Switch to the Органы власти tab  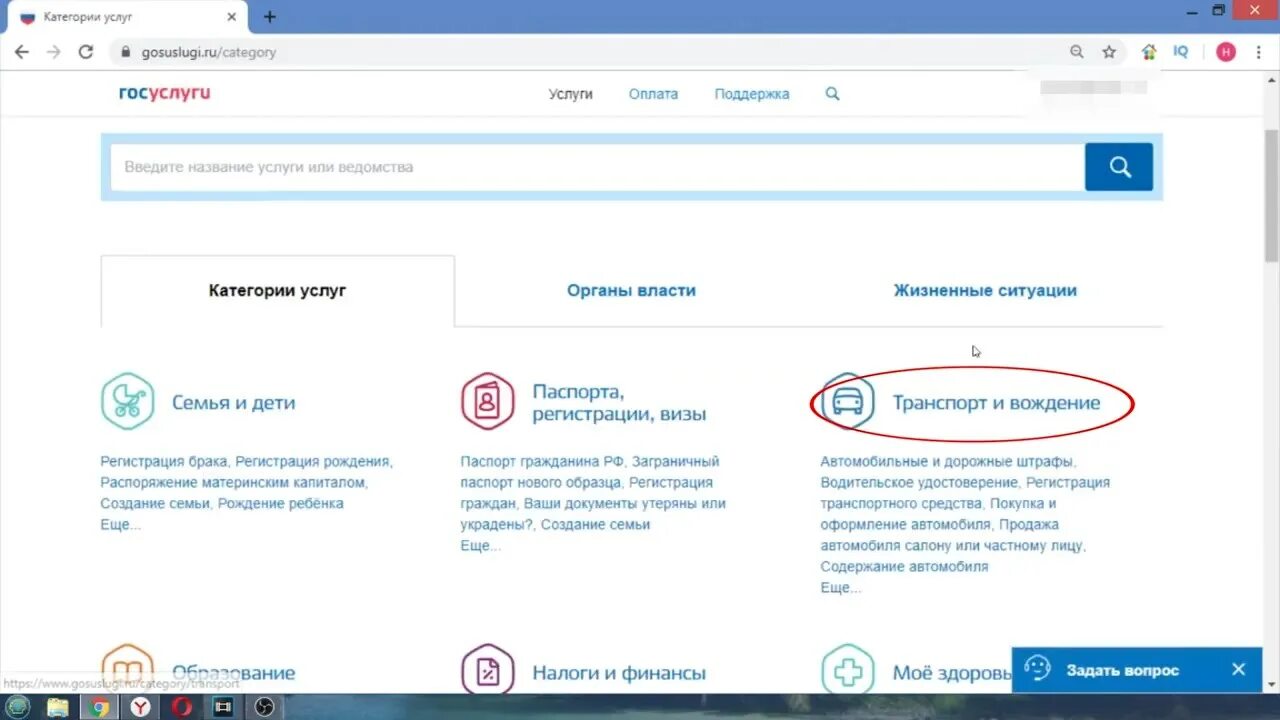(x=631, y=291)
